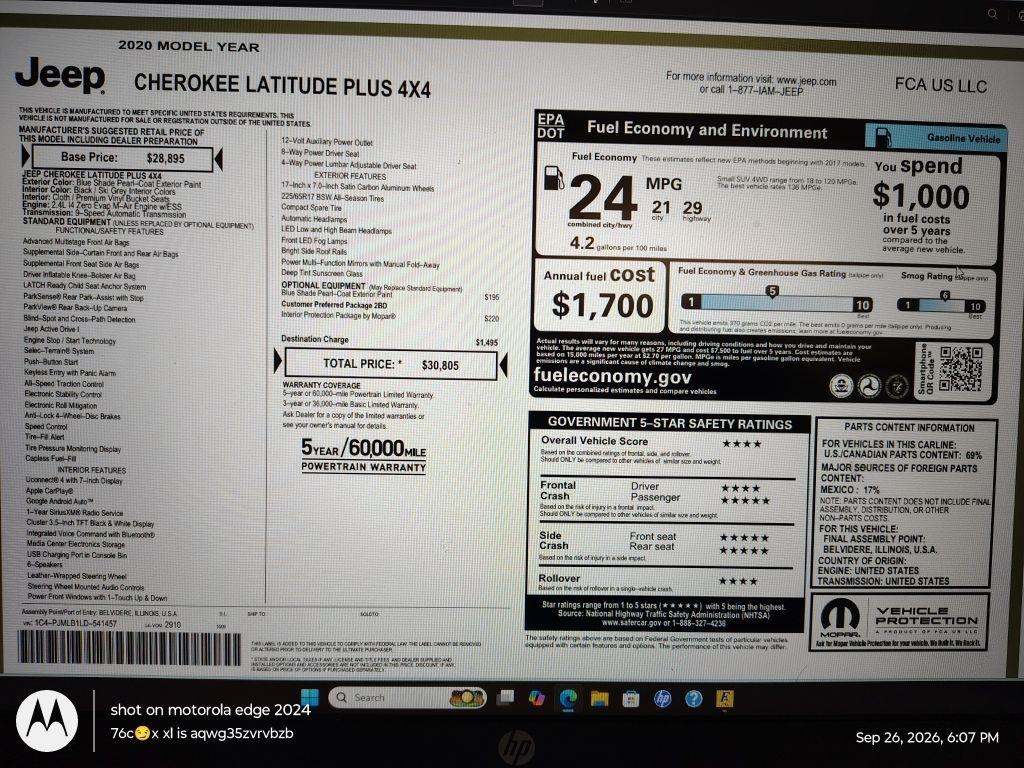Click the Keyless Entry with Panic Alarm line
The width and height of the screenshot is (1024, 768).
point(70,373)
